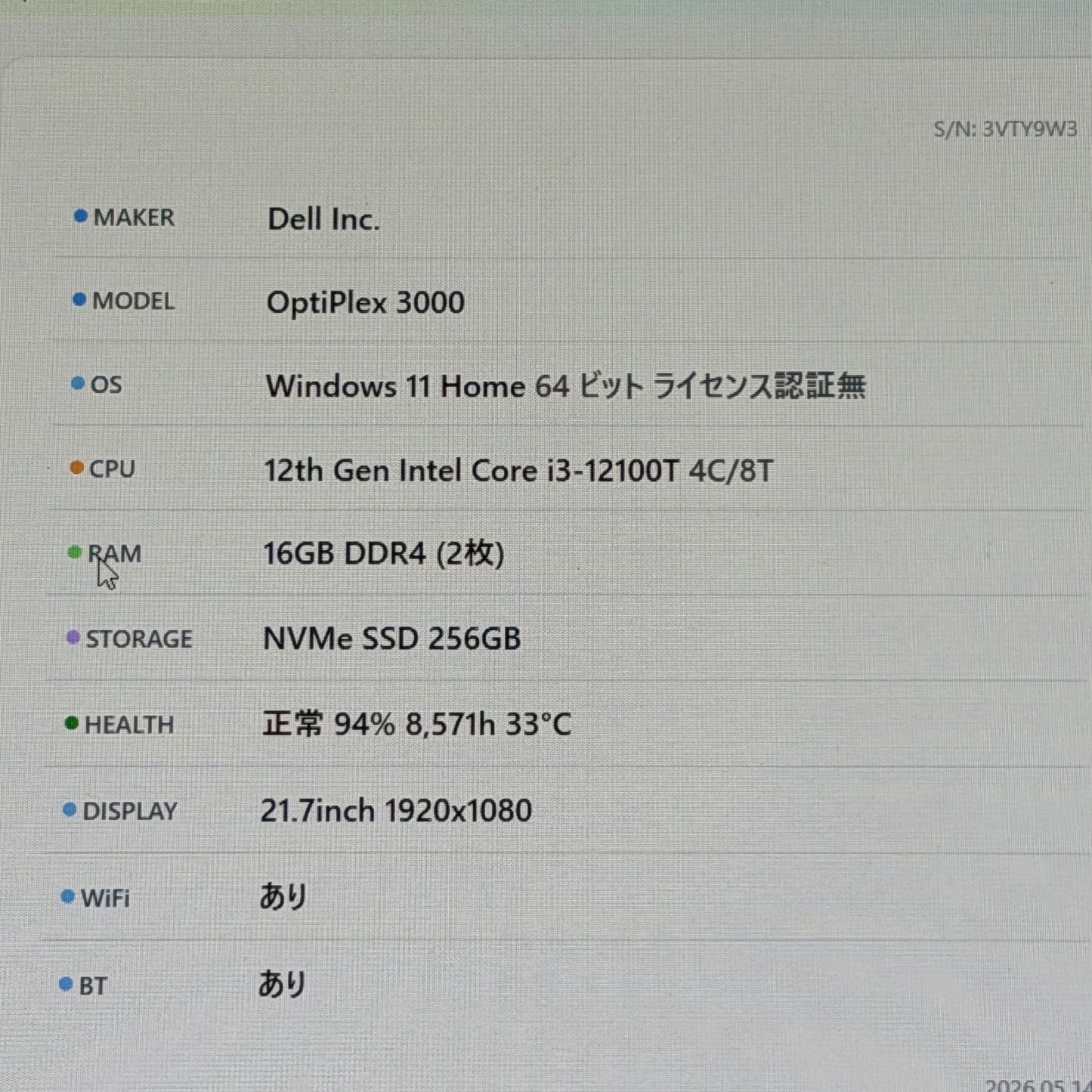Viewport: 1092px width, 1092px height.
Task: Click the "NVMe SSD 256GB" value
Action: point(391,639)
